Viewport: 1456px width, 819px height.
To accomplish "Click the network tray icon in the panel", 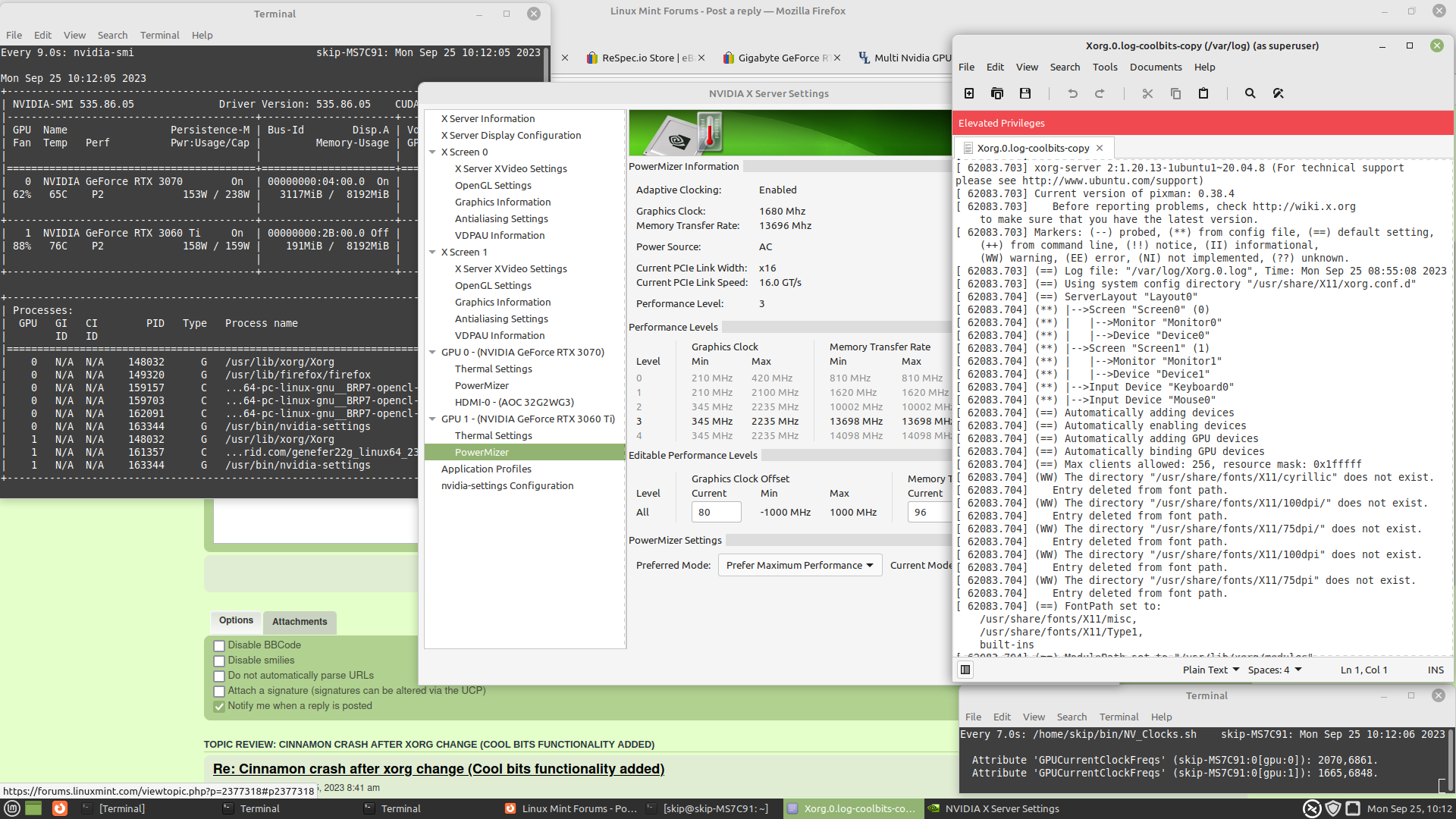I will pos(1312,808).
